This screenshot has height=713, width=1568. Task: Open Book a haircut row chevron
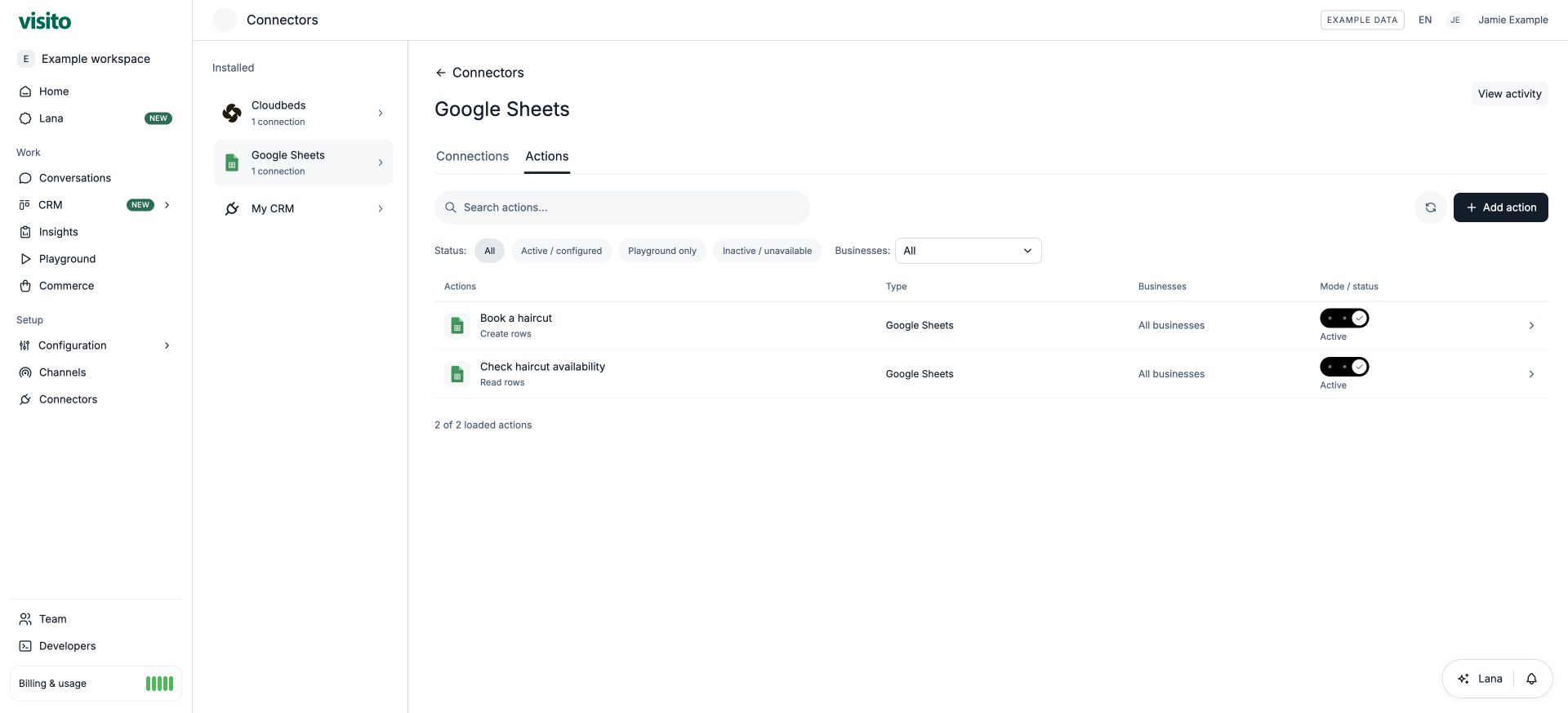[1531, 326]
